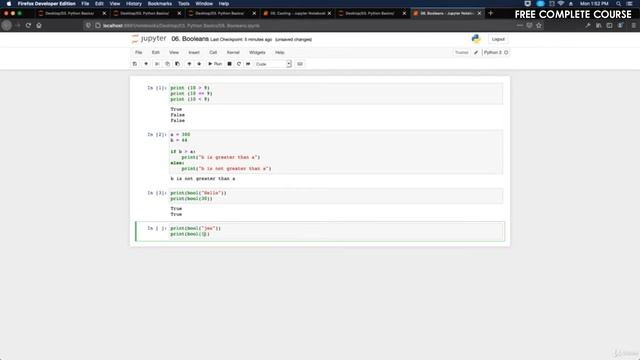
Task: Open the Widgets menu in Jupyter
Action: [x=257, y=53]
